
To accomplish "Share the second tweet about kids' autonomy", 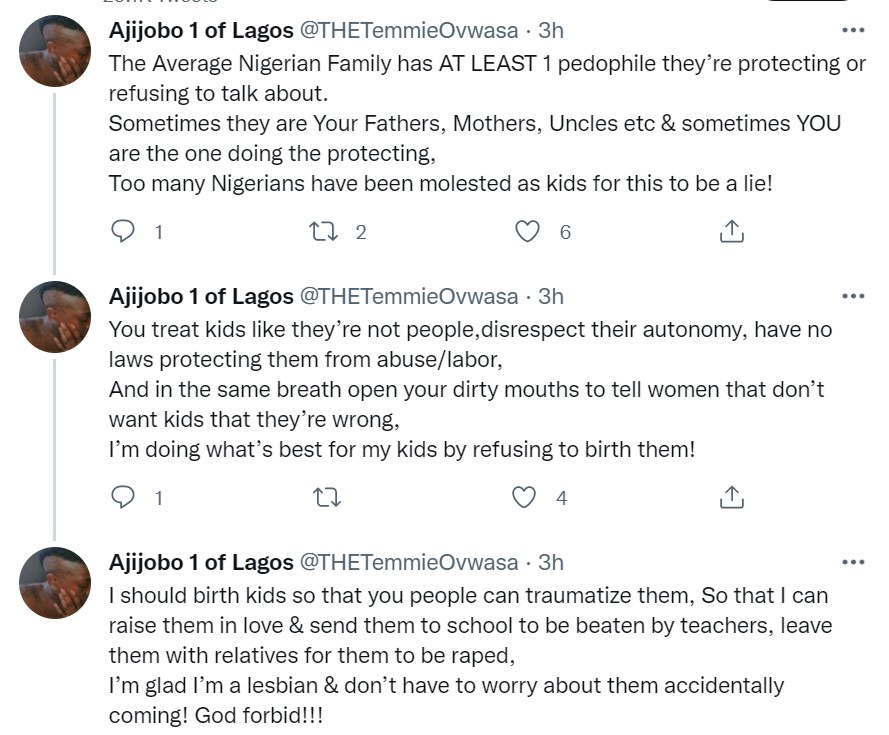I will (731, 497).
